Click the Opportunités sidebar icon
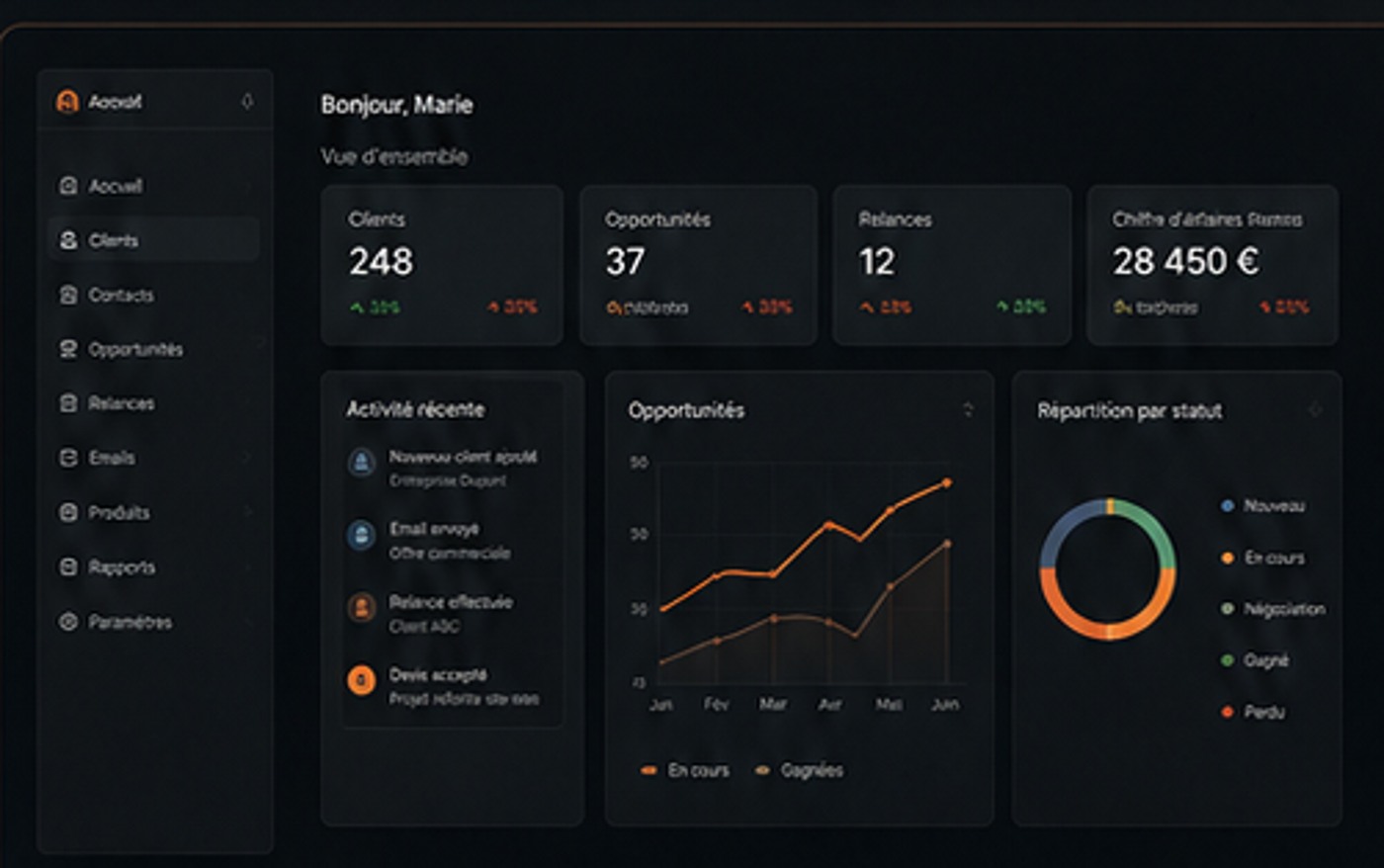1384x868 pixels. coord(68,349)
